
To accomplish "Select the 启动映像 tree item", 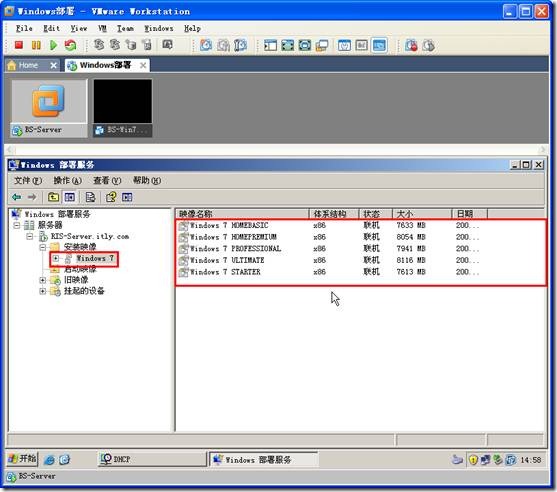I will [x=80, y=269].
